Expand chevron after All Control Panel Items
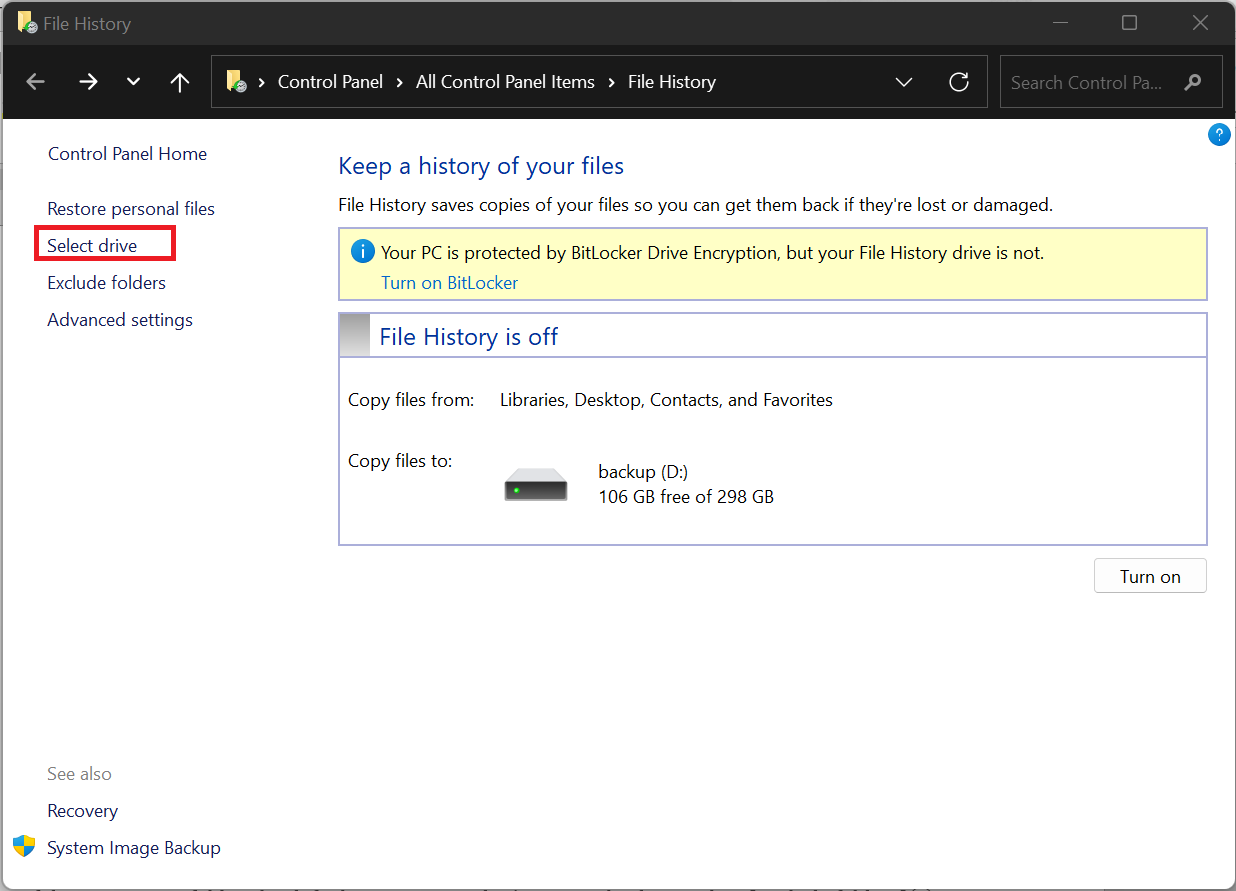This screenshot has width=1236, height=891. pyautogui.click(x=611, y=82)
